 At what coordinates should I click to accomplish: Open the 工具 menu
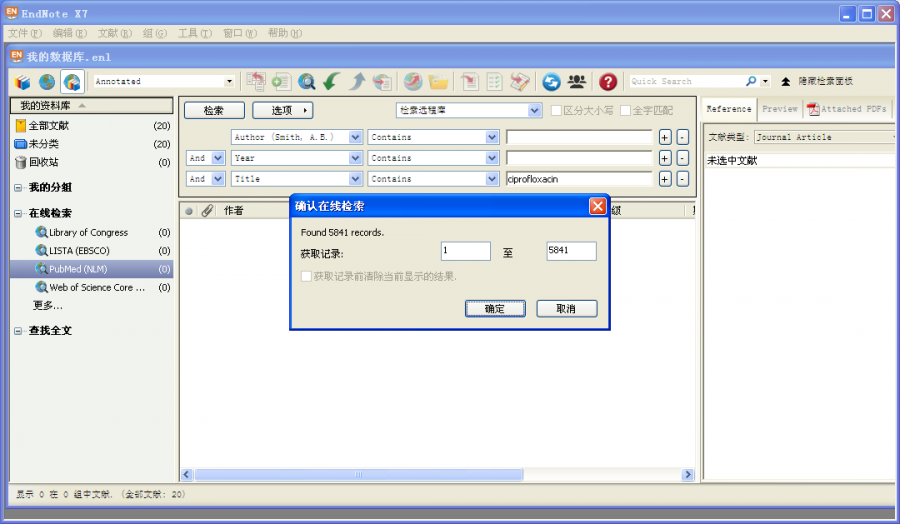point(195,33)
